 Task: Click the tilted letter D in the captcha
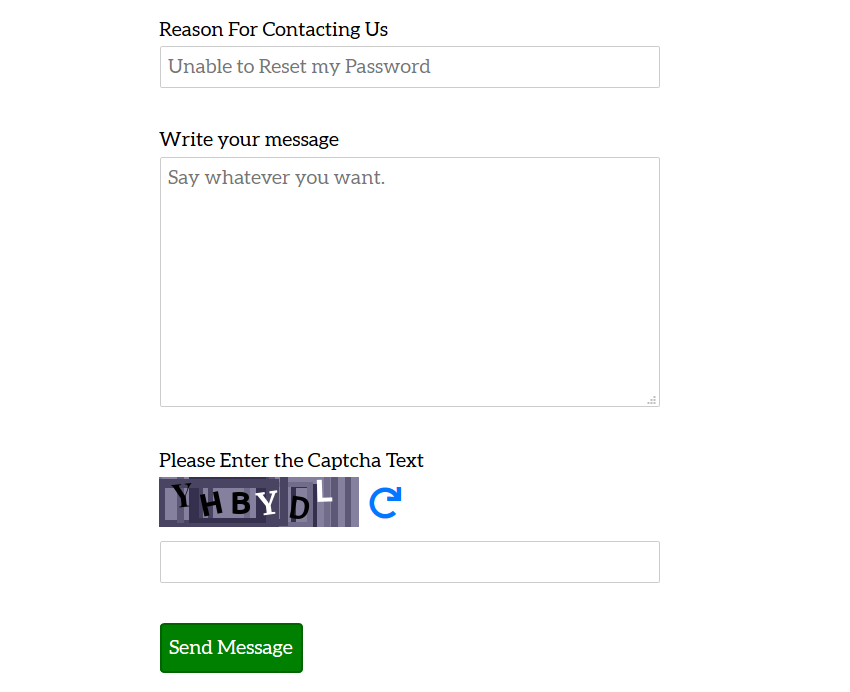click(299, 509)
